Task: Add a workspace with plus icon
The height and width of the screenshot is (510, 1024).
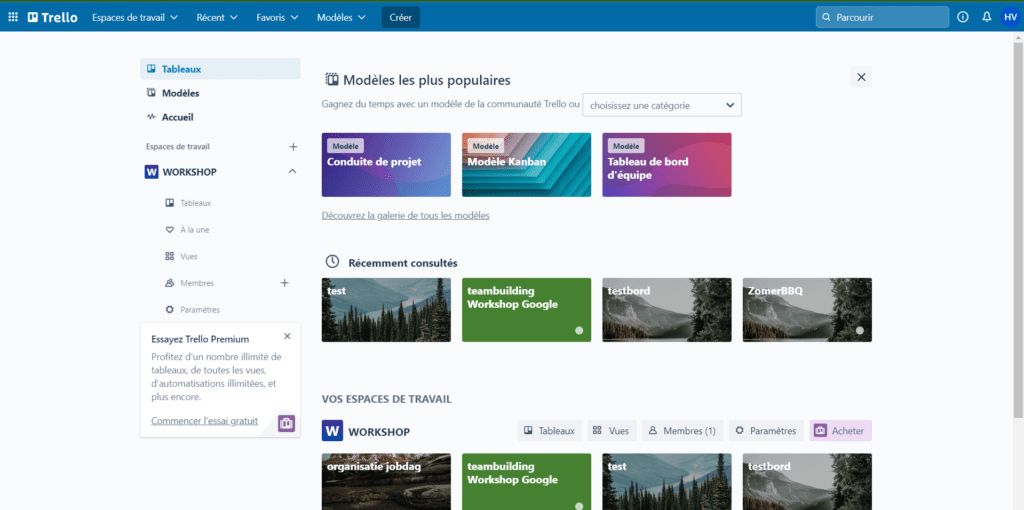Action: point(293,147)
